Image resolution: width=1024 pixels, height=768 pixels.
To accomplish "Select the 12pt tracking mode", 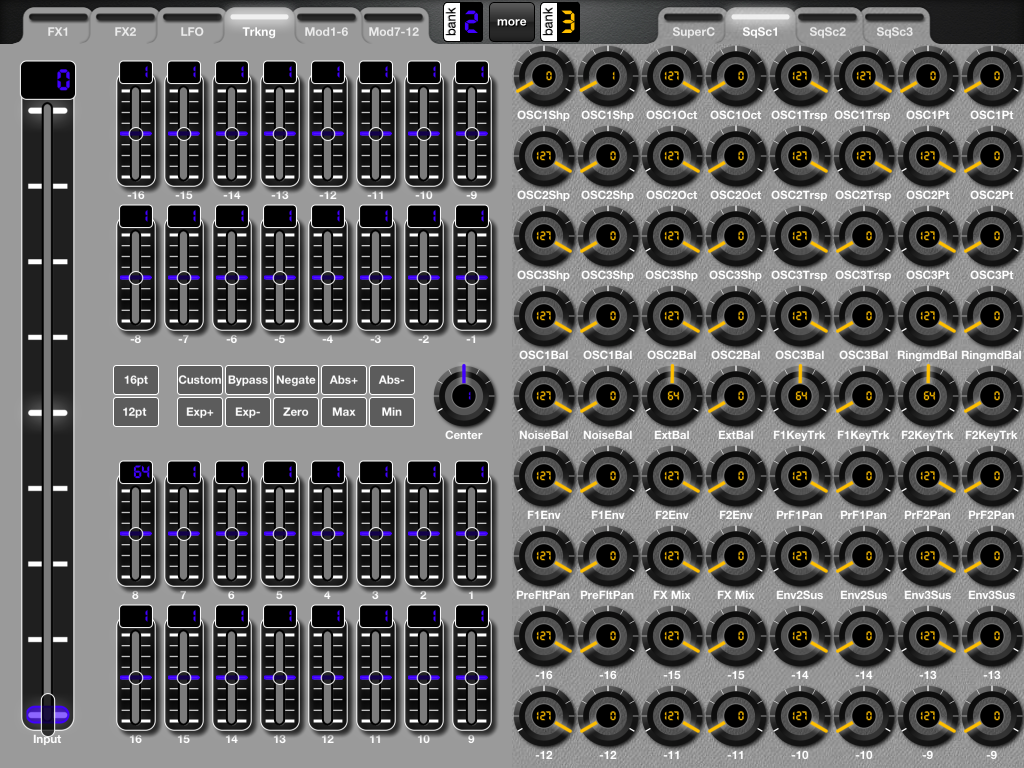I will click(136, 412).
